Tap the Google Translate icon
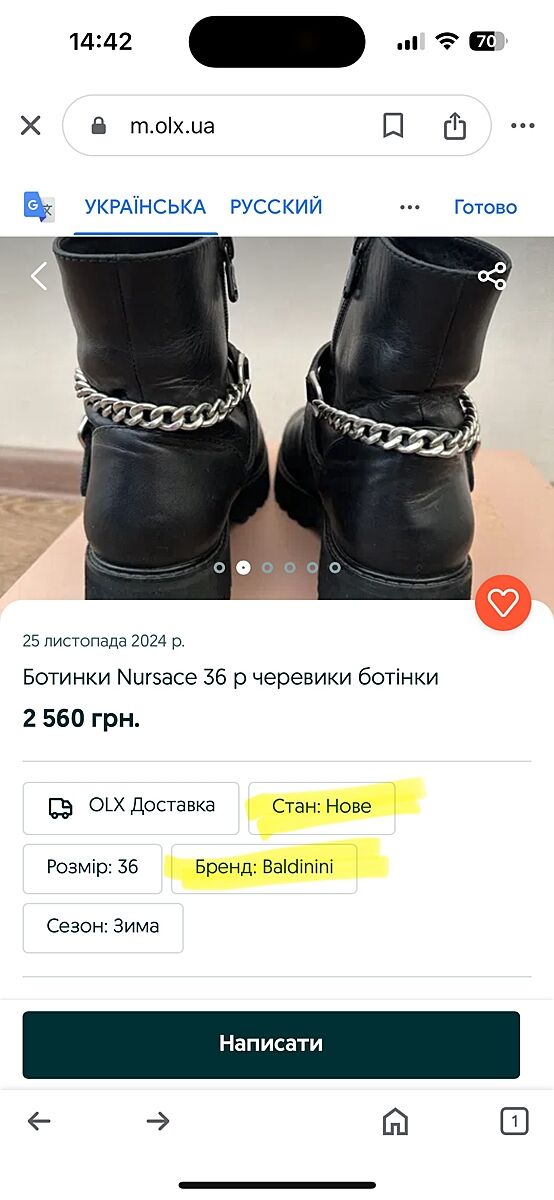Screen dimensions: 554x1200 (40, 207)
